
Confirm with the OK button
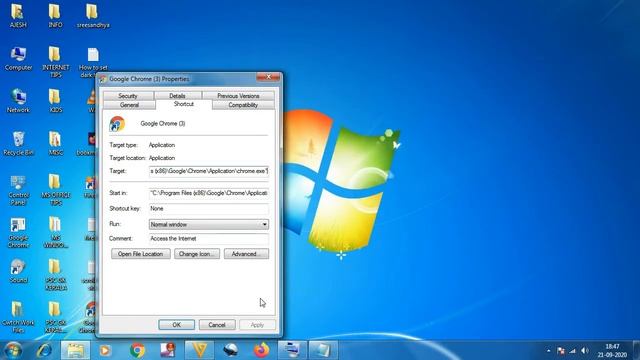176,325
